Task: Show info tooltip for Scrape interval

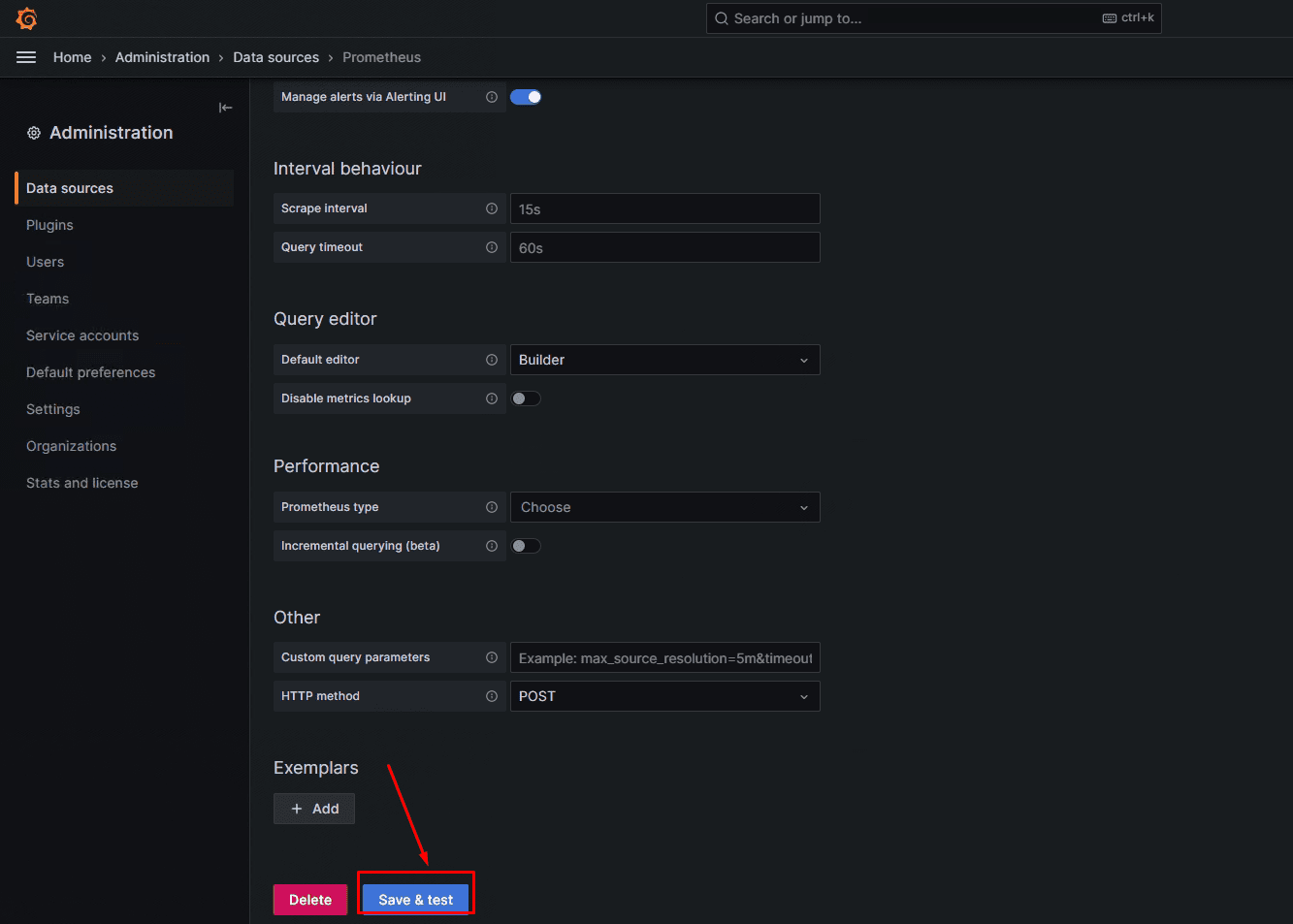Action: [492, 208]
